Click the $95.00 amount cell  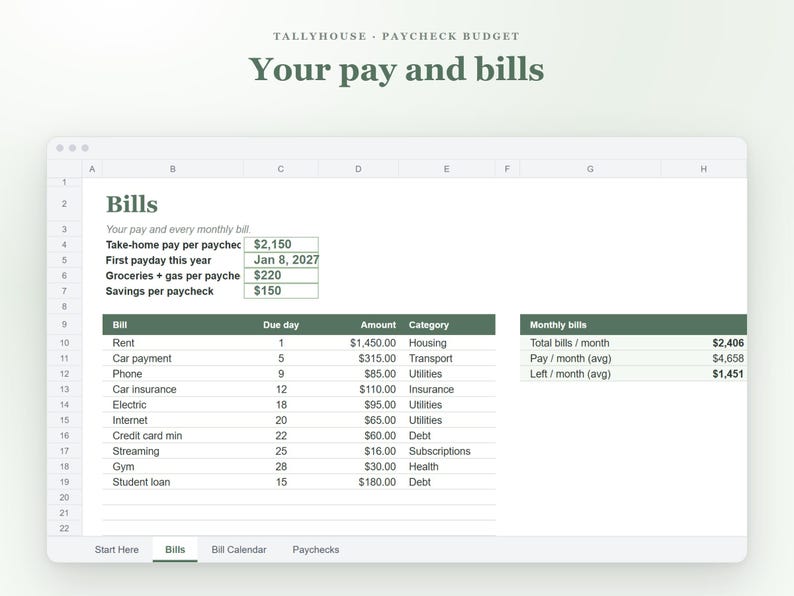359,405
